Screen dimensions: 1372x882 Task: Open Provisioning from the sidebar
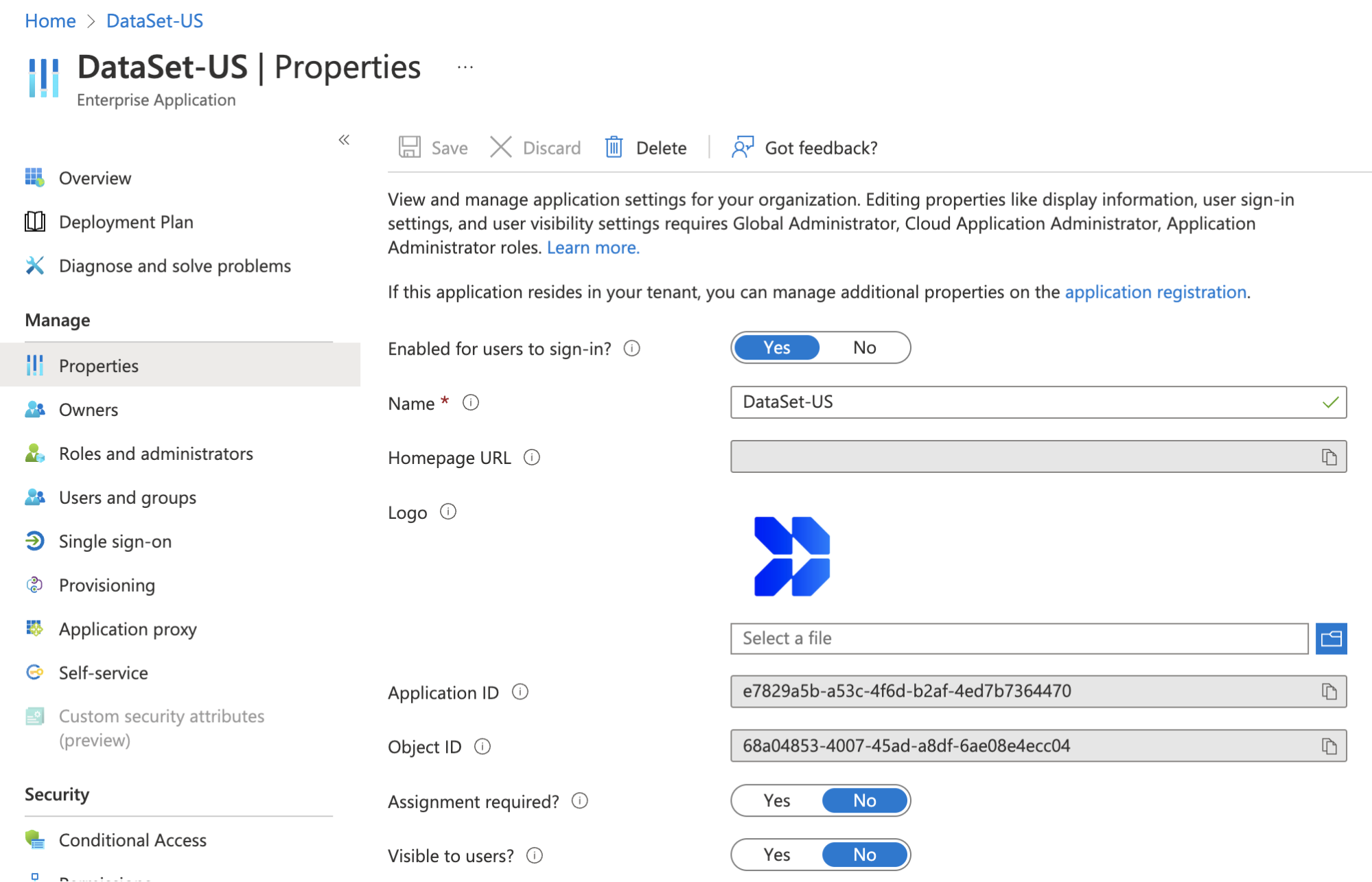coord(106,585)
